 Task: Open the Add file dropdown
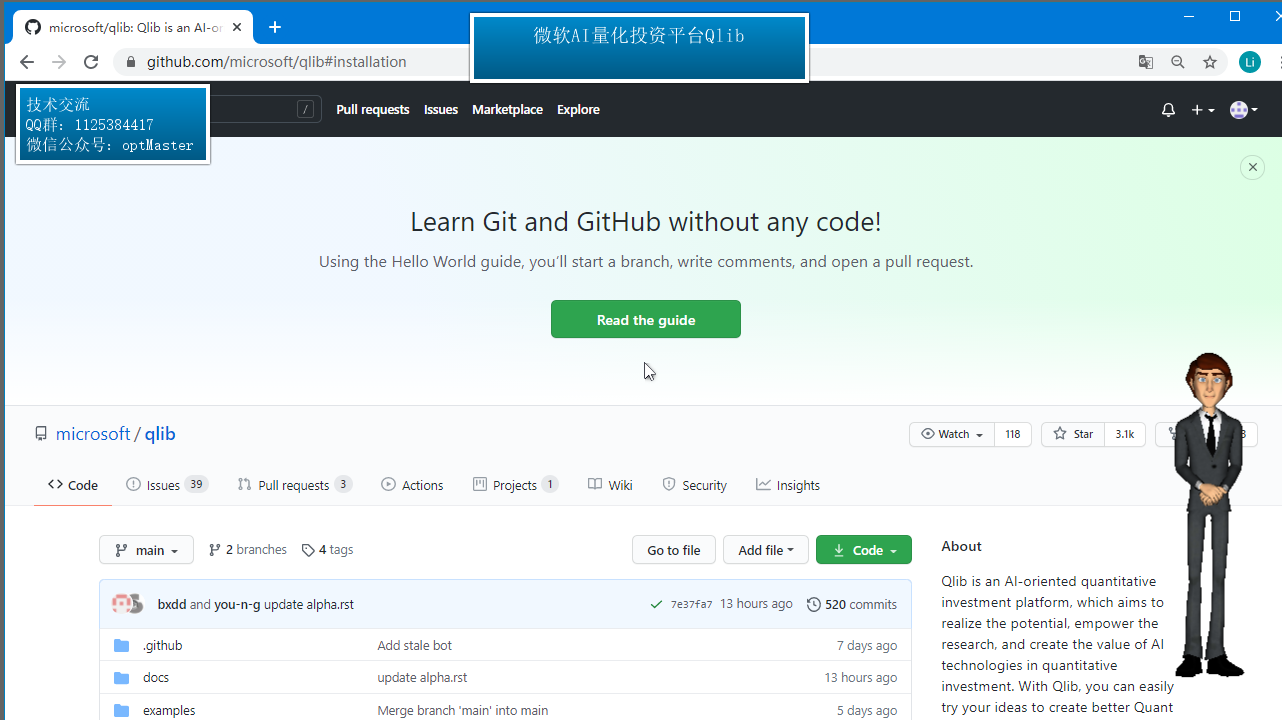click(x=765, y=549)
